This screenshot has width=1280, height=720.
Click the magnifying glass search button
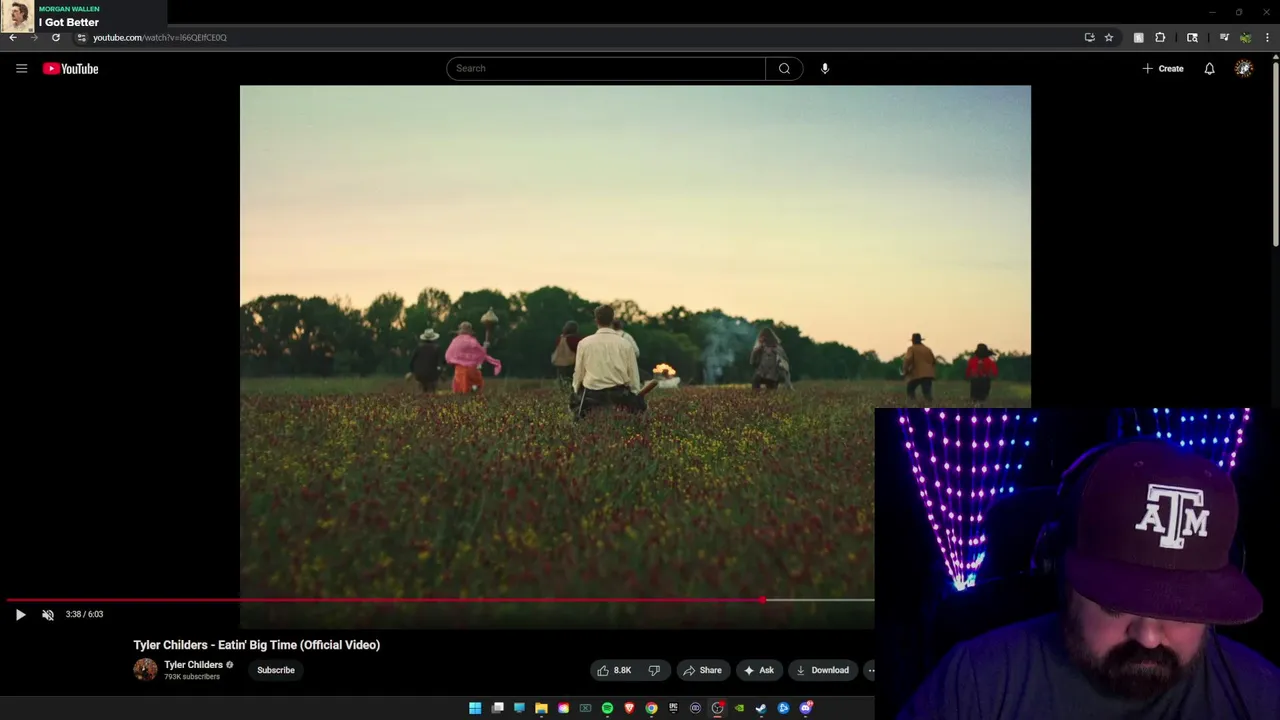784,68
